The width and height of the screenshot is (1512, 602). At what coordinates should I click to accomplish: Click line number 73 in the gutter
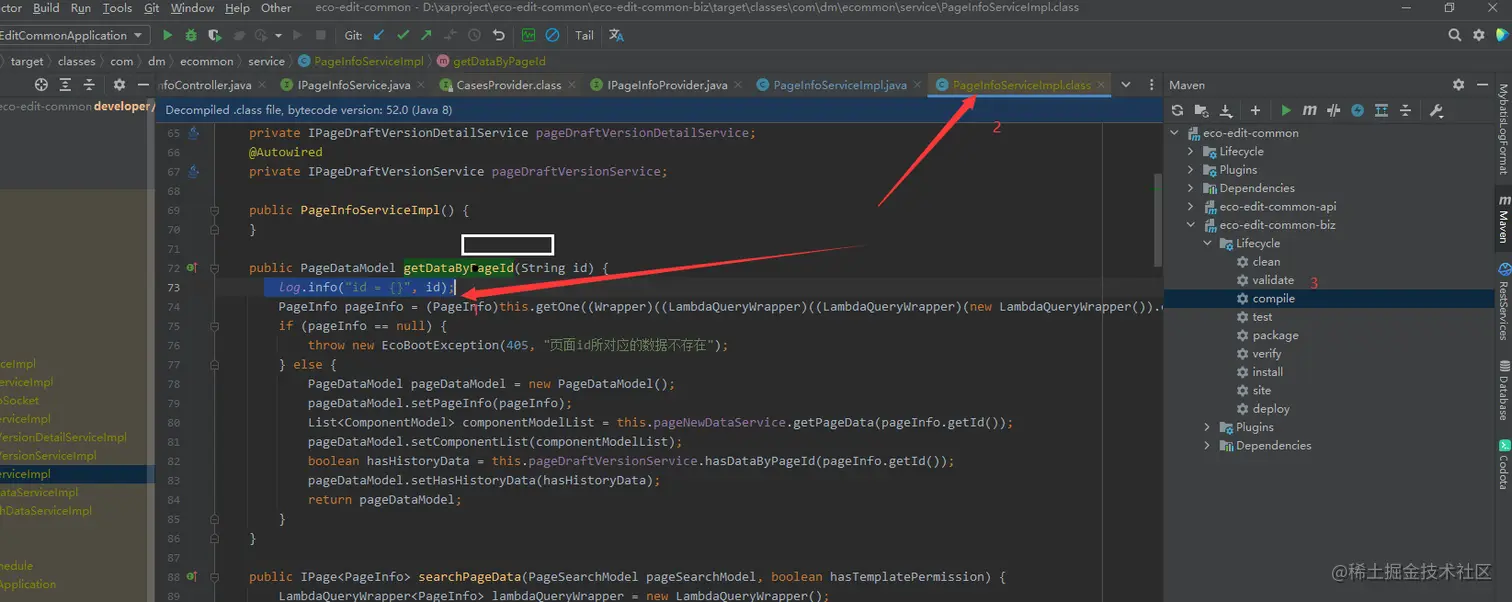point(174,287)
